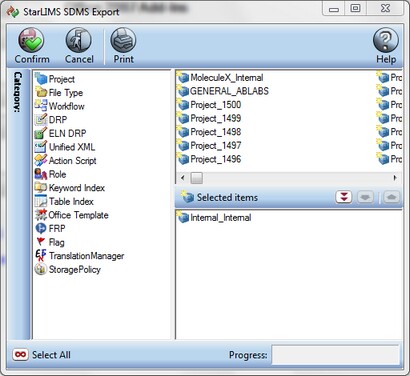This screenshot has width=410, height=376.
Task: Click the Confirm toolbar icon
Action: 31,40
